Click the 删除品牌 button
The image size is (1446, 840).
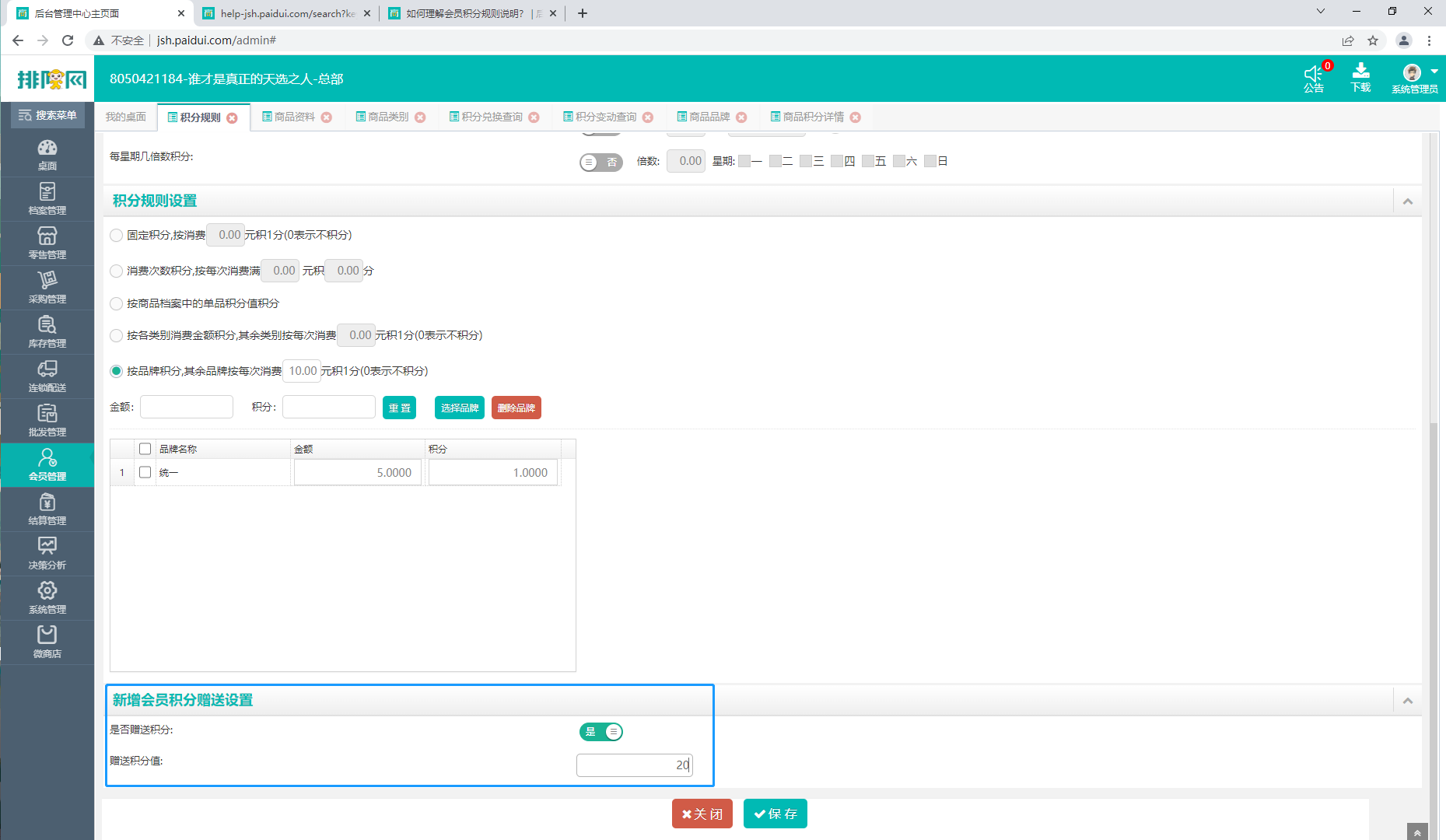(x=516, y=408)
